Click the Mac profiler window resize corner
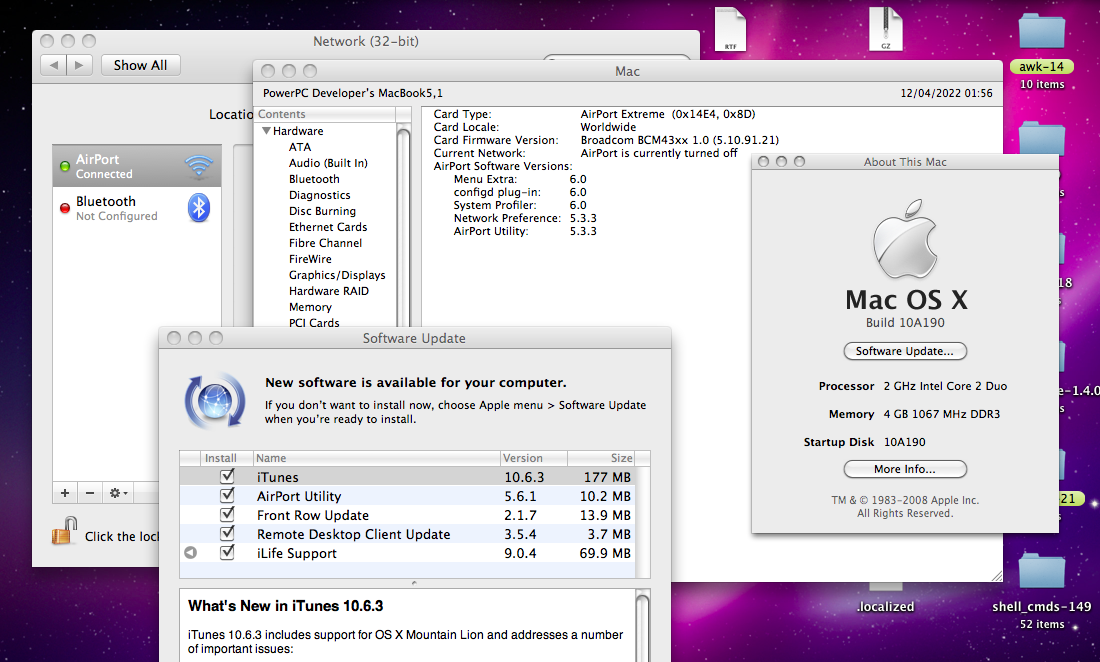Image resolution: width=1100 pixels, height=662 pixels. coord(996,576)
